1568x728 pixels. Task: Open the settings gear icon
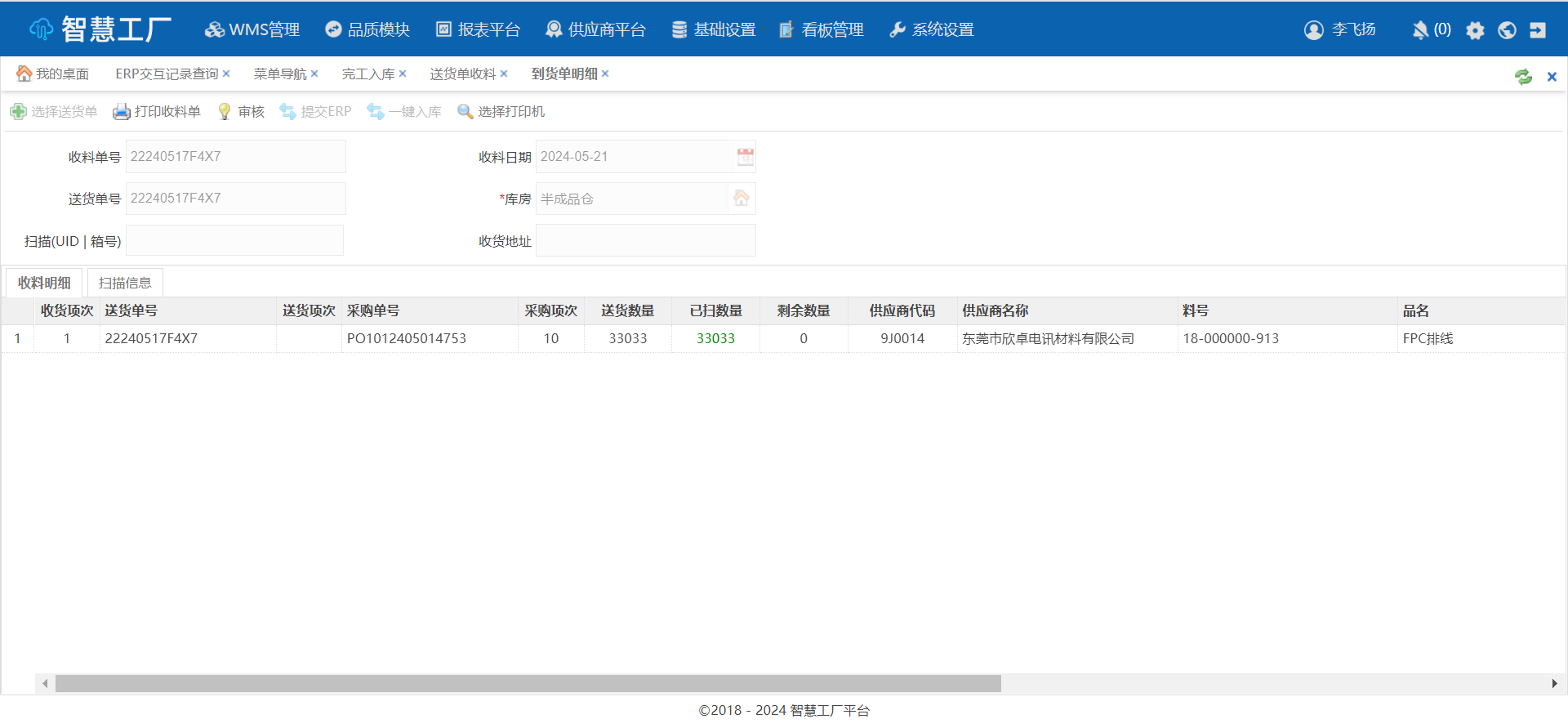(x=1475, y=30)
